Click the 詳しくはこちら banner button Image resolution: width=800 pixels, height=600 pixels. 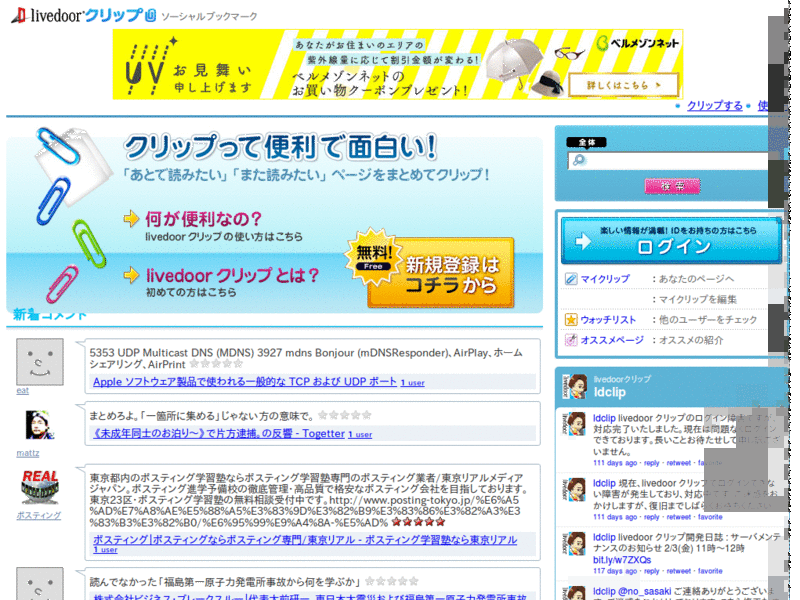623,85
